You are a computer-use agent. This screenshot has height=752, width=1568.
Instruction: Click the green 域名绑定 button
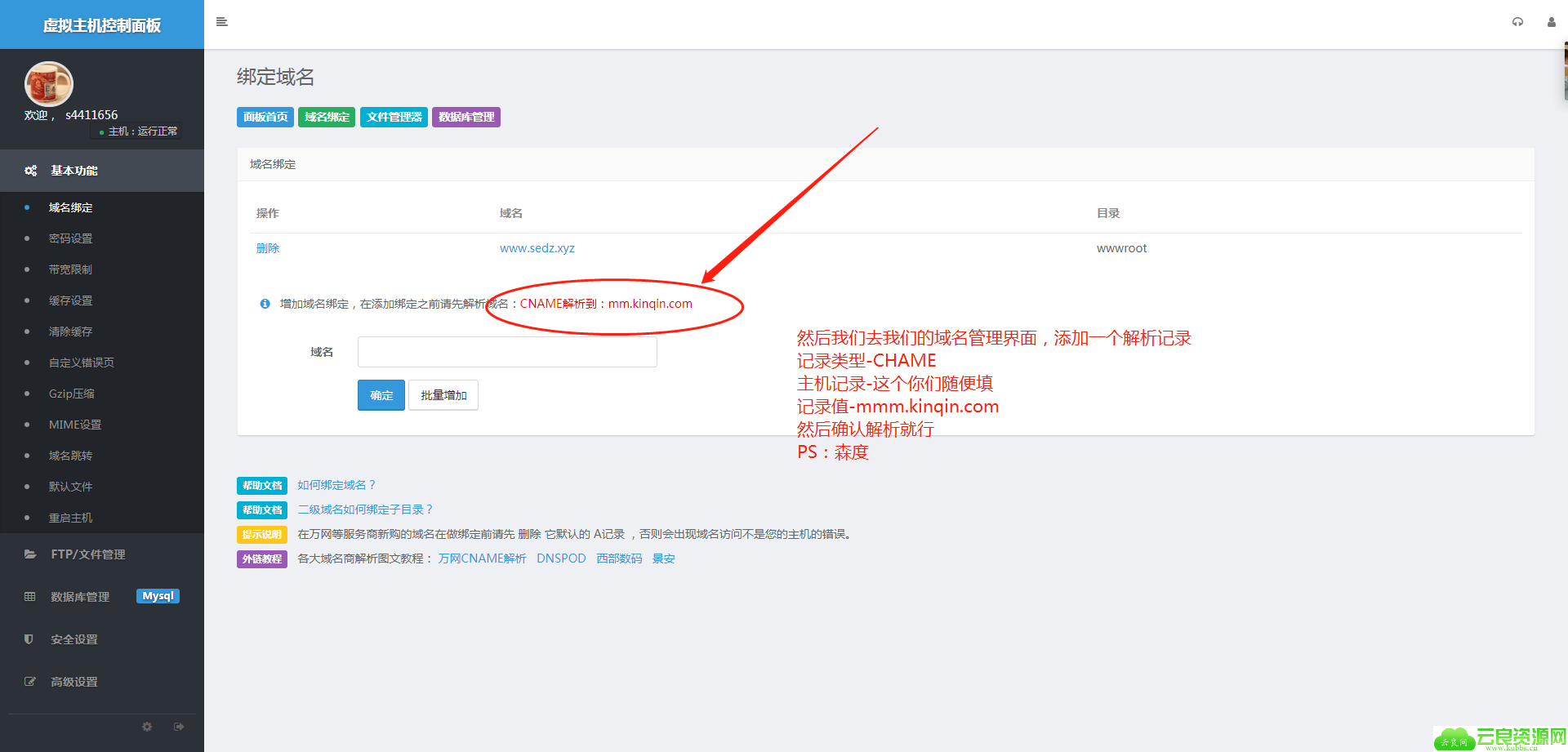pyautogui.click(x=327, y=117)
